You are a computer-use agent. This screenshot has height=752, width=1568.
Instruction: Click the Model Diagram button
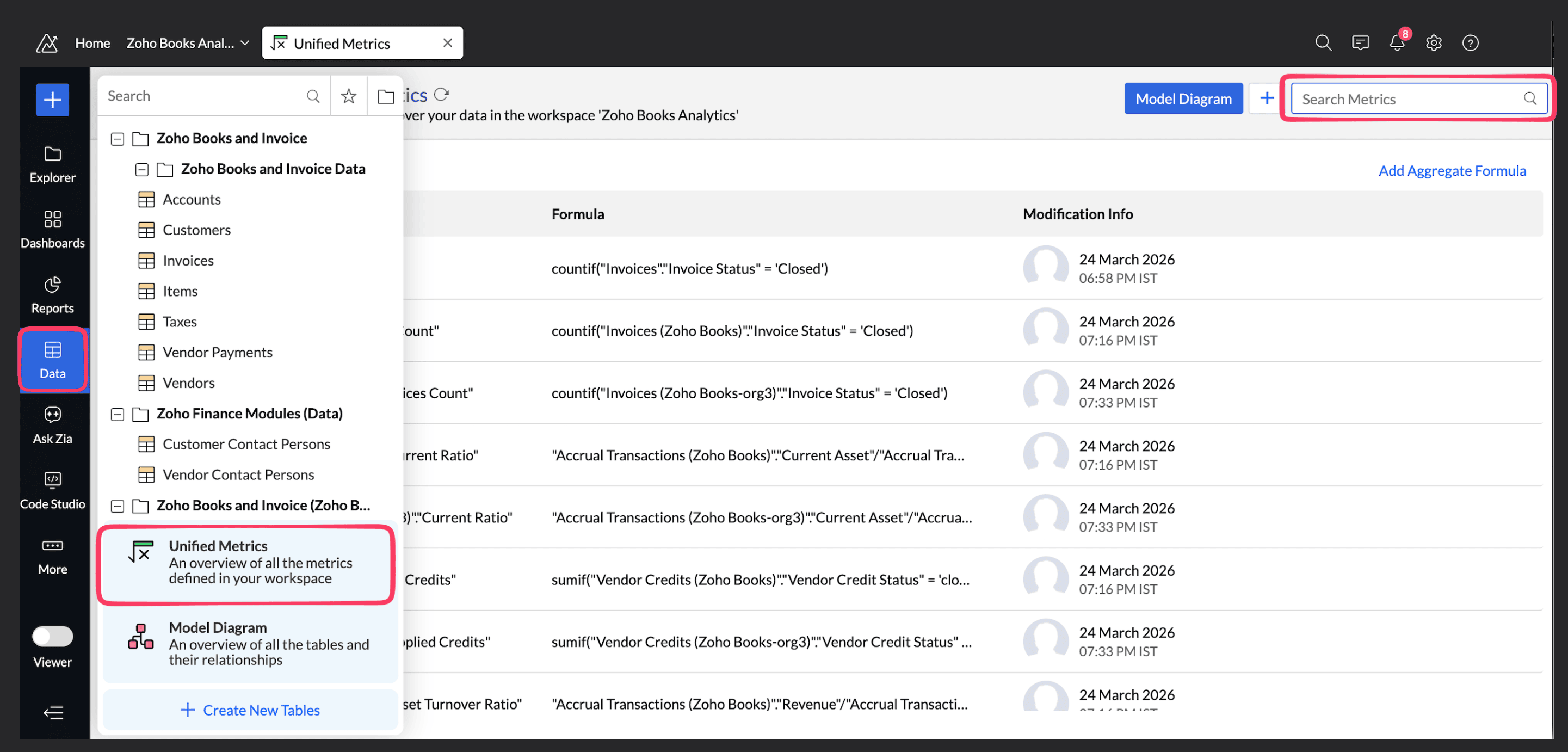pyautogui.click(x=1183, y=98)
